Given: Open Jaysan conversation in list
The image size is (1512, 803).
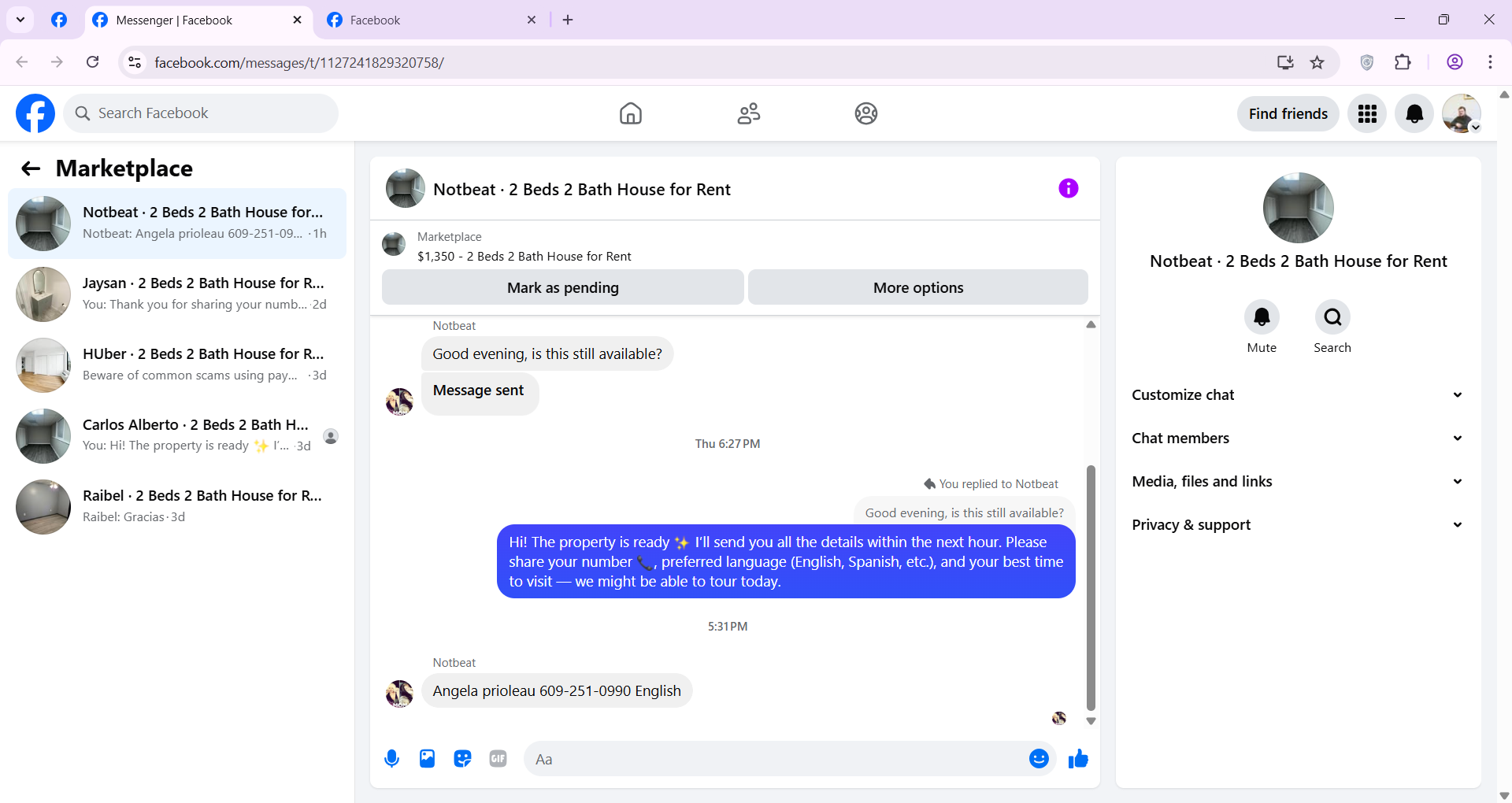Looking at the screenshot, I should click(x=177, y=294).
